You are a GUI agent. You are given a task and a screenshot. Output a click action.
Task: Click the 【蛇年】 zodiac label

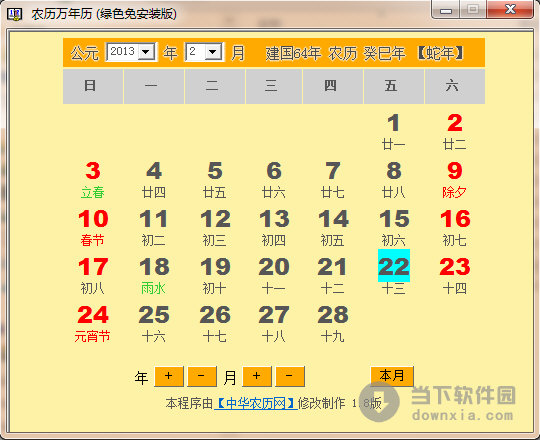click(440, 53)
